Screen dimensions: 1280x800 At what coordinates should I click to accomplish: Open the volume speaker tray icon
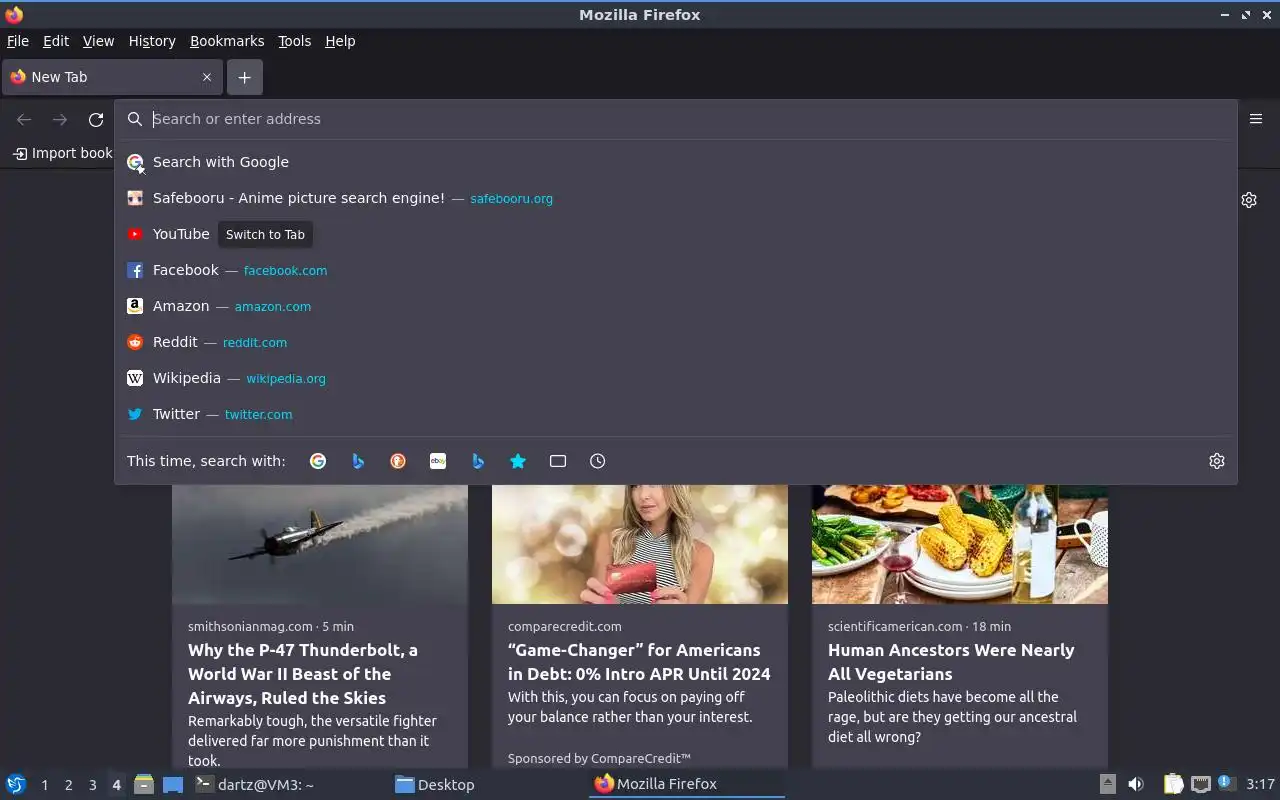tap(1136, 784)
